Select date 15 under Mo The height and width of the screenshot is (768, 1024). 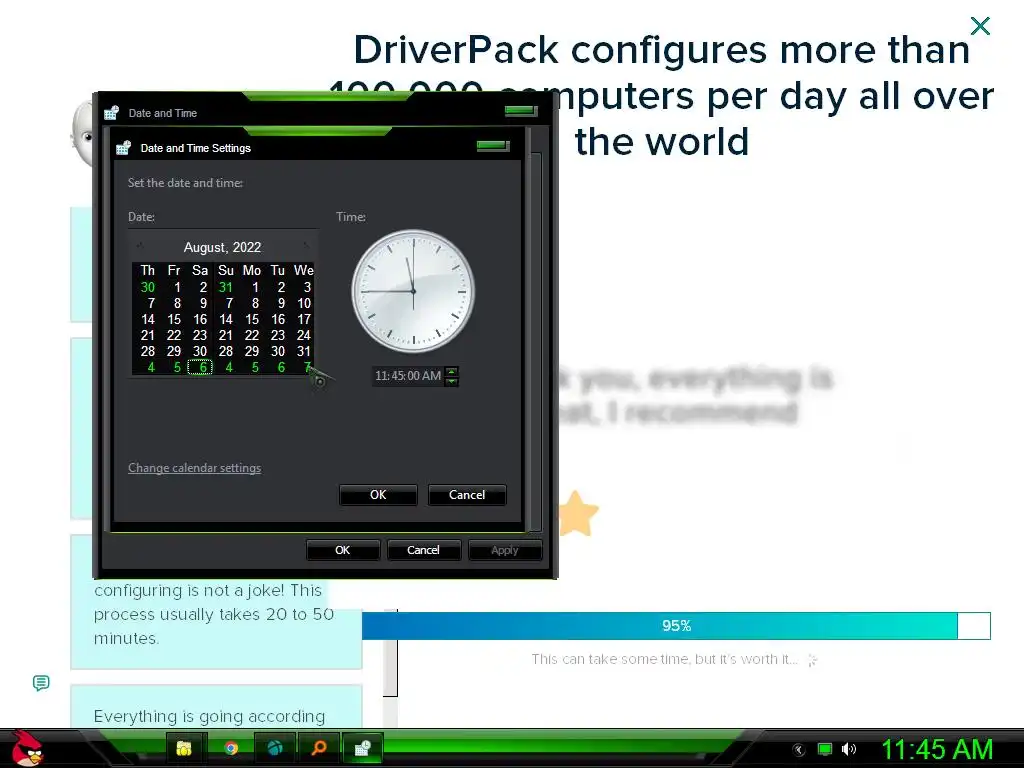251,319
